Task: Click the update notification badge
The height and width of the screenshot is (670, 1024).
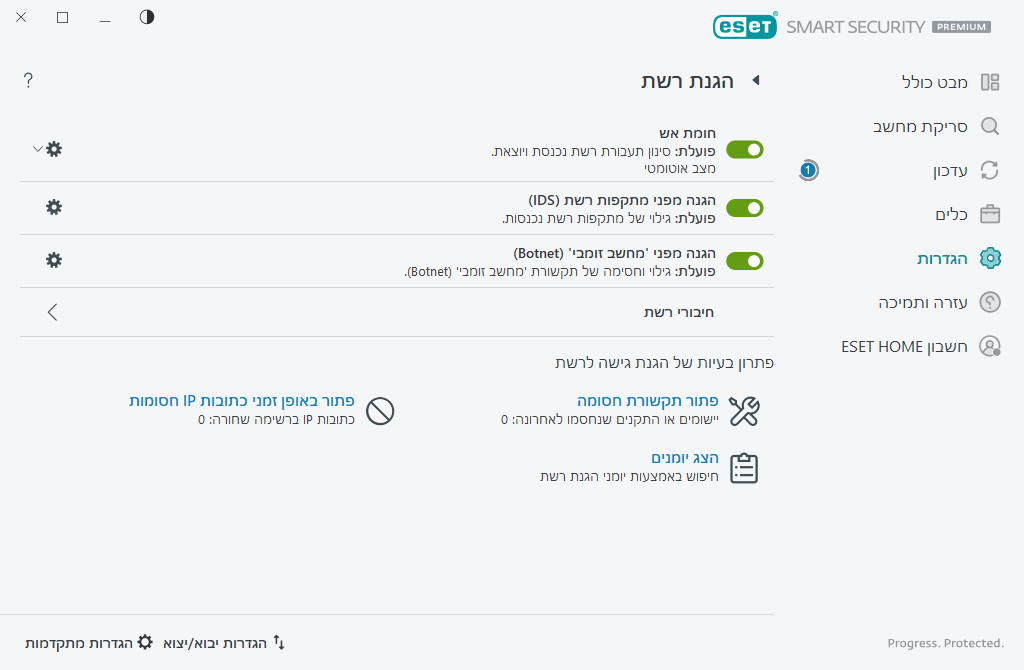Action: coord(809,170)
